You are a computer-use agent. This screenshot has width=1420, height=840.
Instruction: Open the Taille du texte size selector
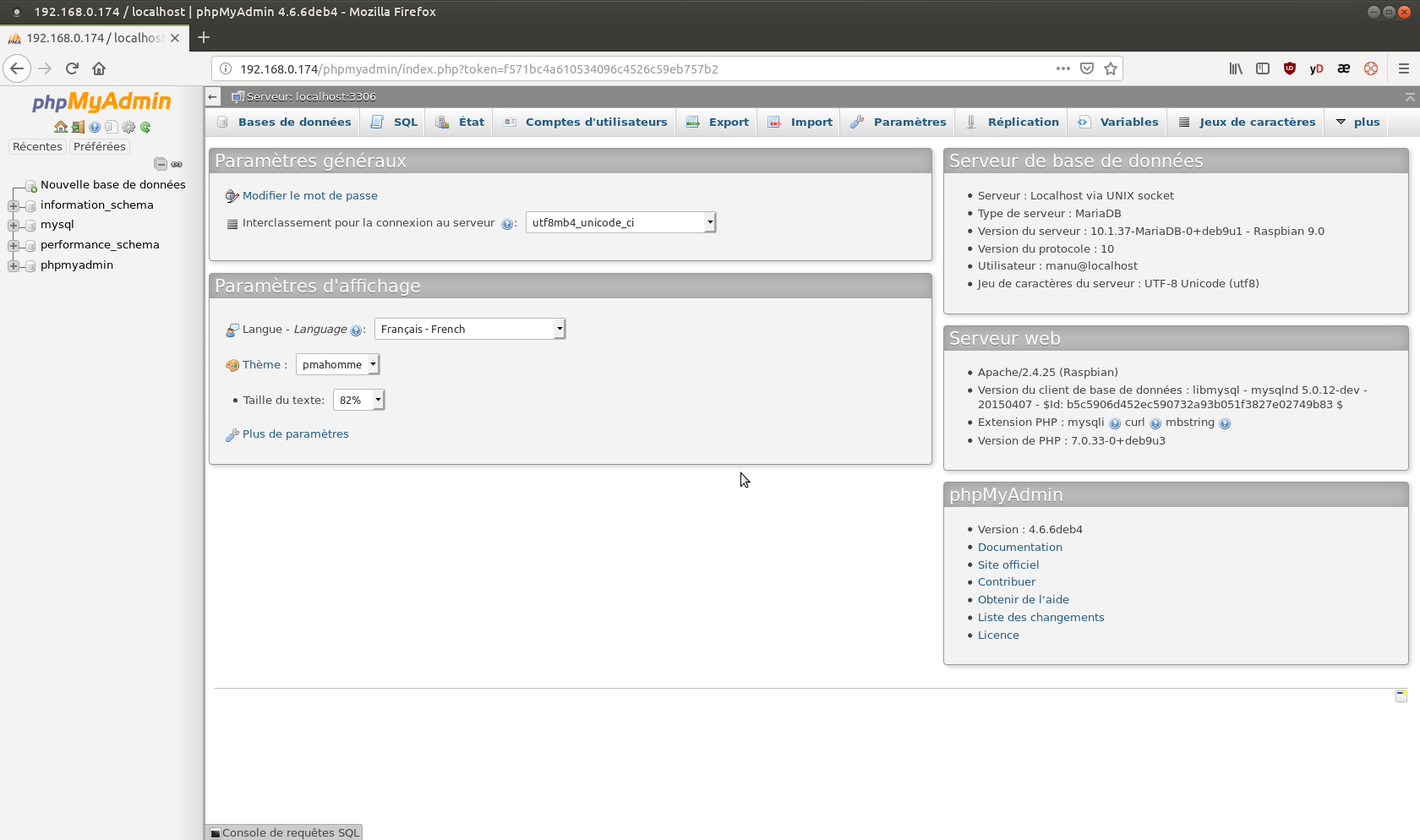[358, 401]
